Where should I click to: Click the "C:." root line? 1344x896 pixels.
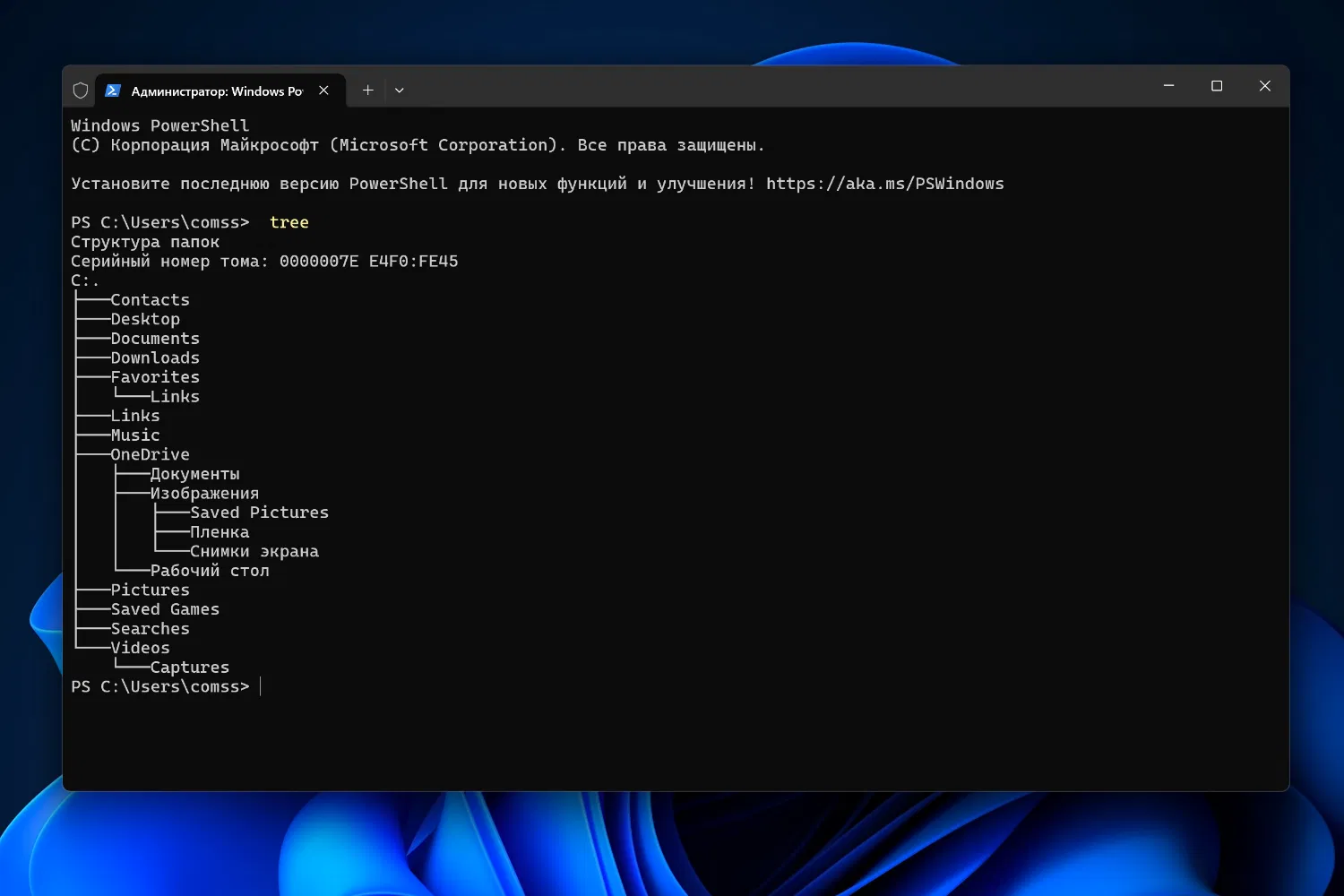pos(85,280)
